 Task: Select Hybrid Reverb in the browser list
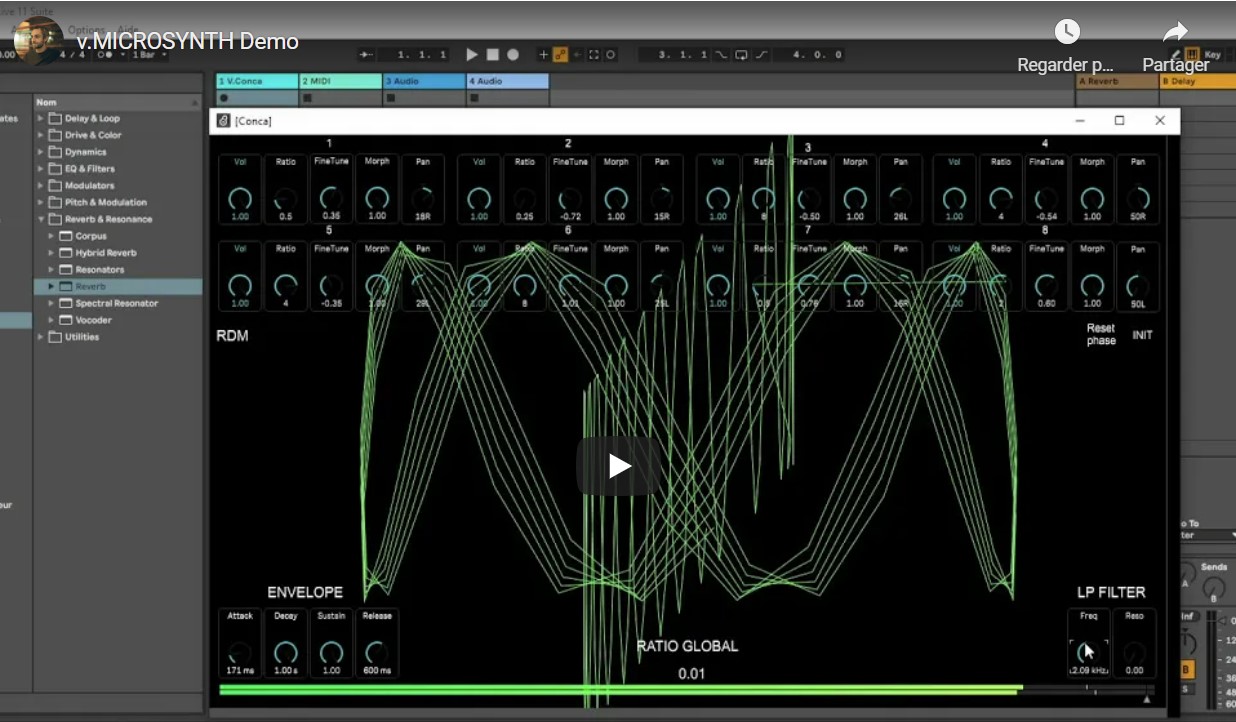[106, 253]
